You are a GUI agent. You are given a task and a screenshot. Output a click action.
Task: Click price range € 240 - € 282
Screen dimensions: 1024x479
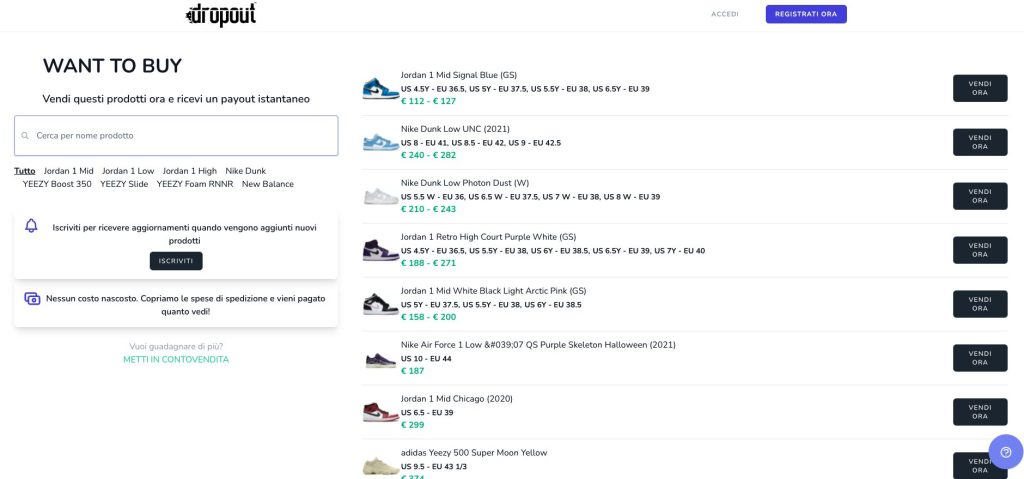[428, 156]
